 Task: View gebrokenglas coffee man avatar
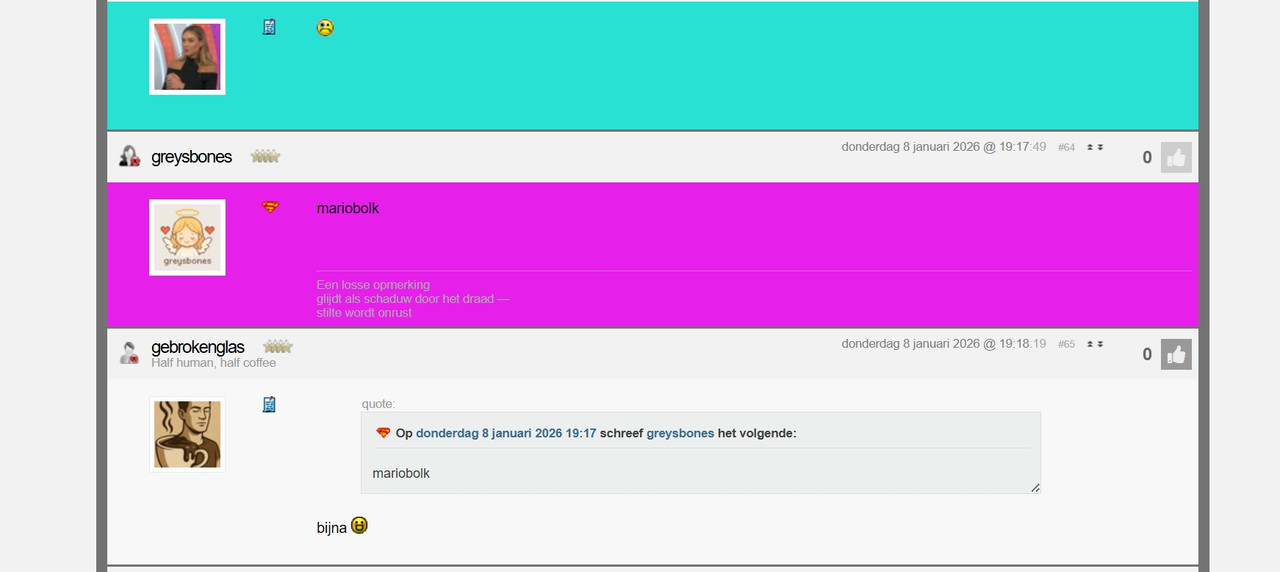coord(187,434)
